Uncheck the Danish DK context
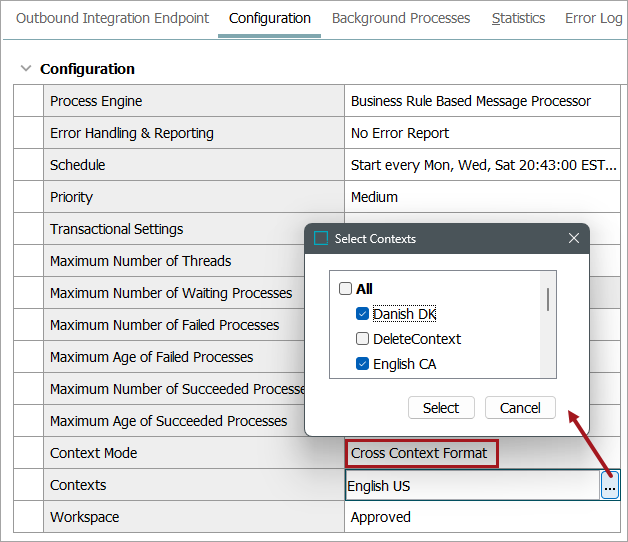 [x=362, y=314]
